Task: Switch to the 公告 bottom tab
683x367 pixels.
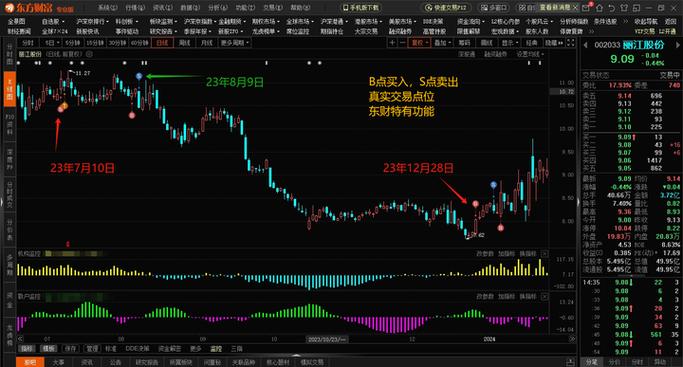Action: point(115,362)
